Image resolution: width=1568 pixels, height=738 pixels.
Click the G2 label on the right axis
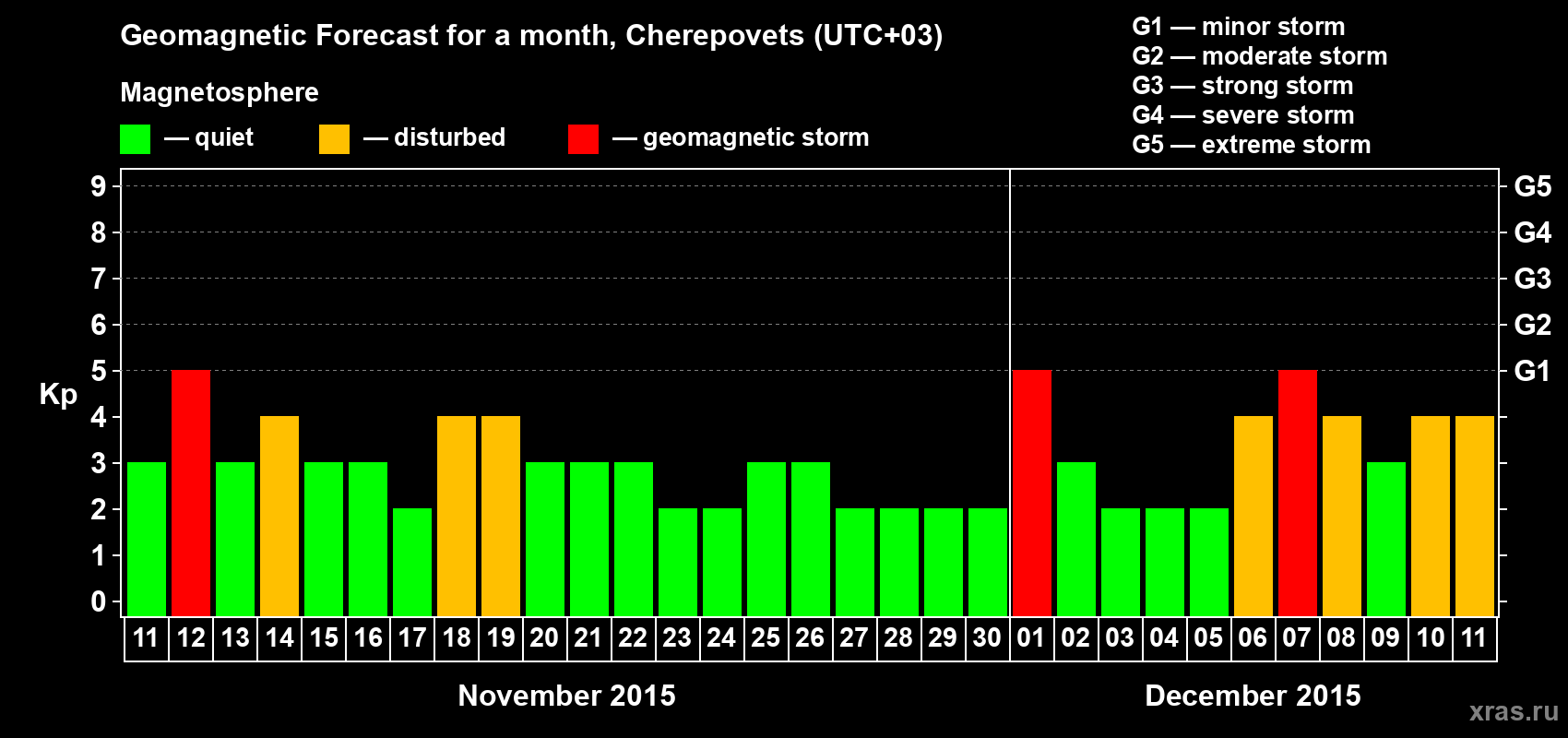tap(1532, 325)
